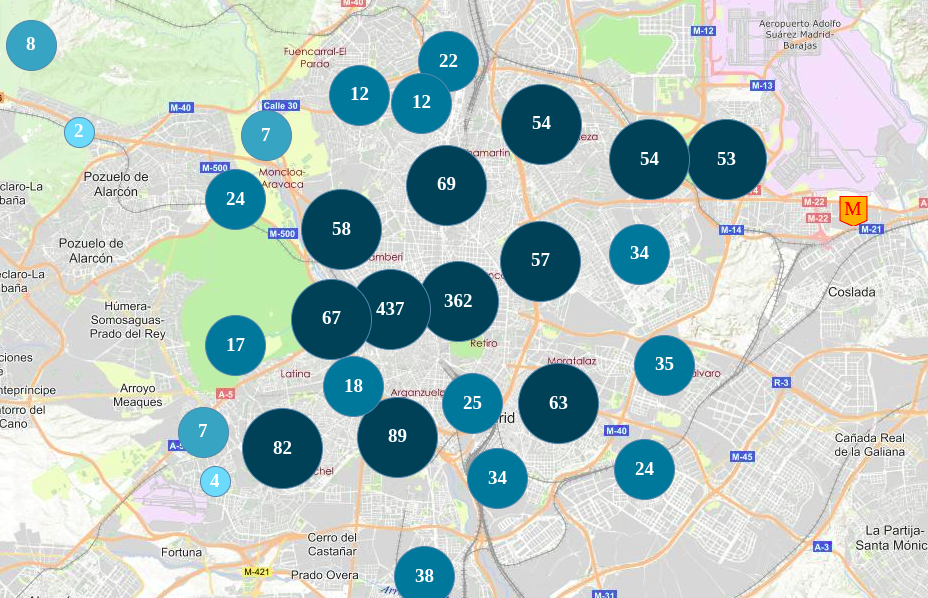Image resolution: width=928 pixels, height=598 pixels.
Task: Open the cluster marker showing 35
Action: (x=664, y=364)
